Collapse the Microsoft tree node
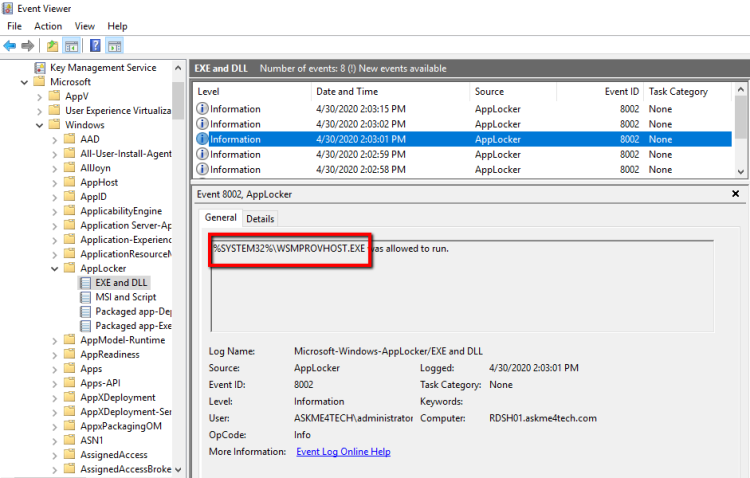 (x=24, y=82)
